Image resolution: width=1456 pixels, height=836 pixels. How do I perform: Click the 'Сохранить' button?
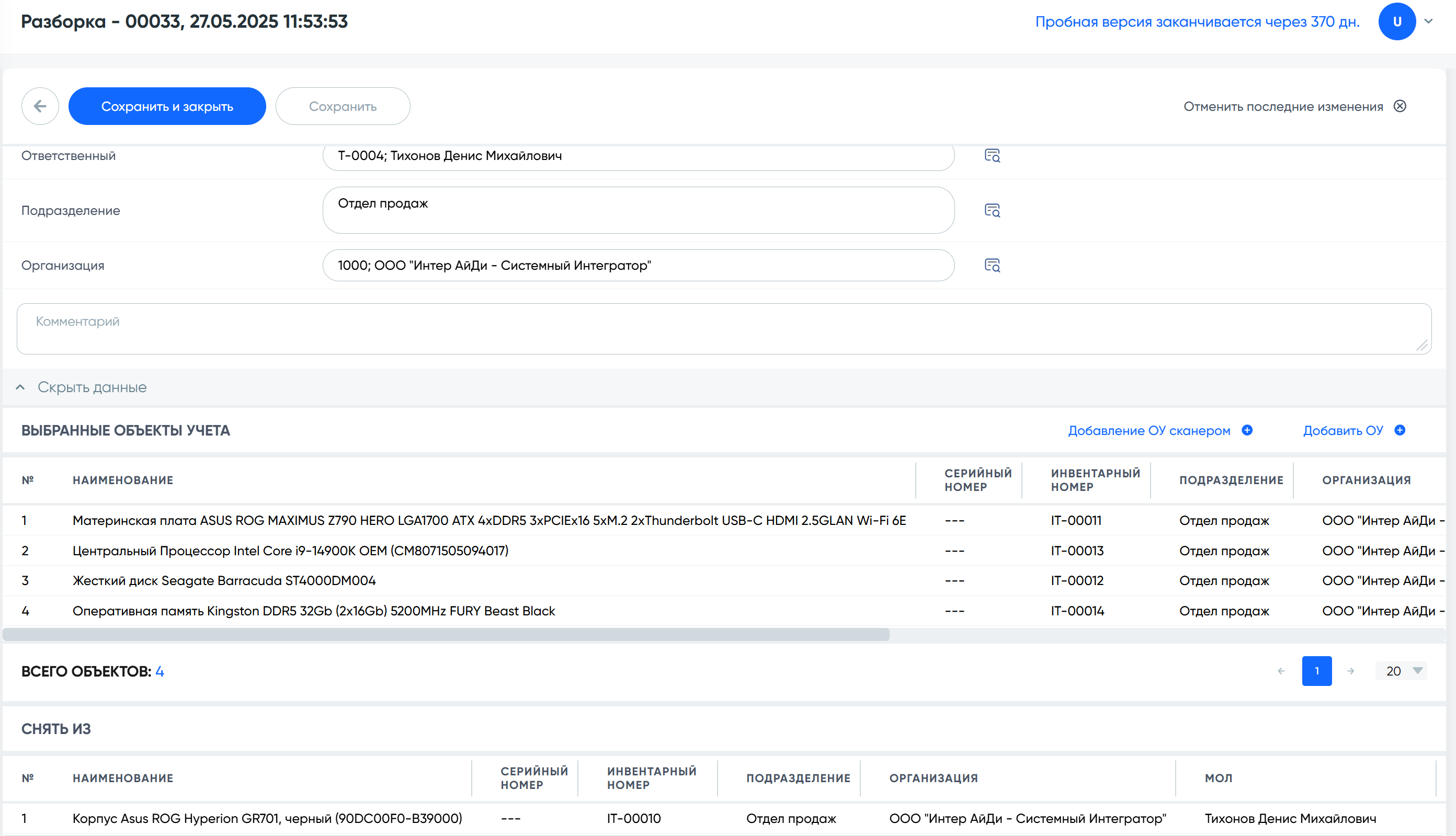[343, 106]
